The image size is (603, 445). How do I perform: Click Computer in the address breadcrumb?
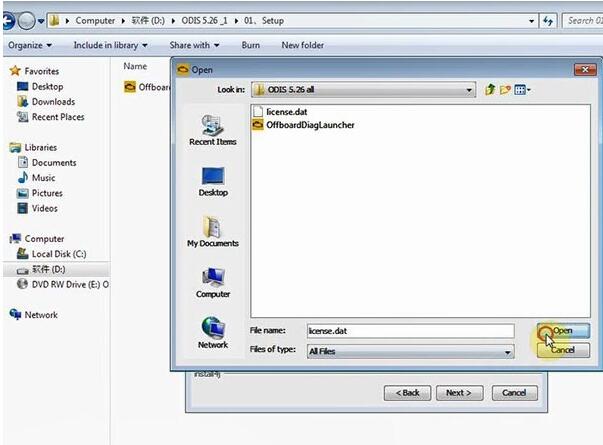click(x=95, y=21)
